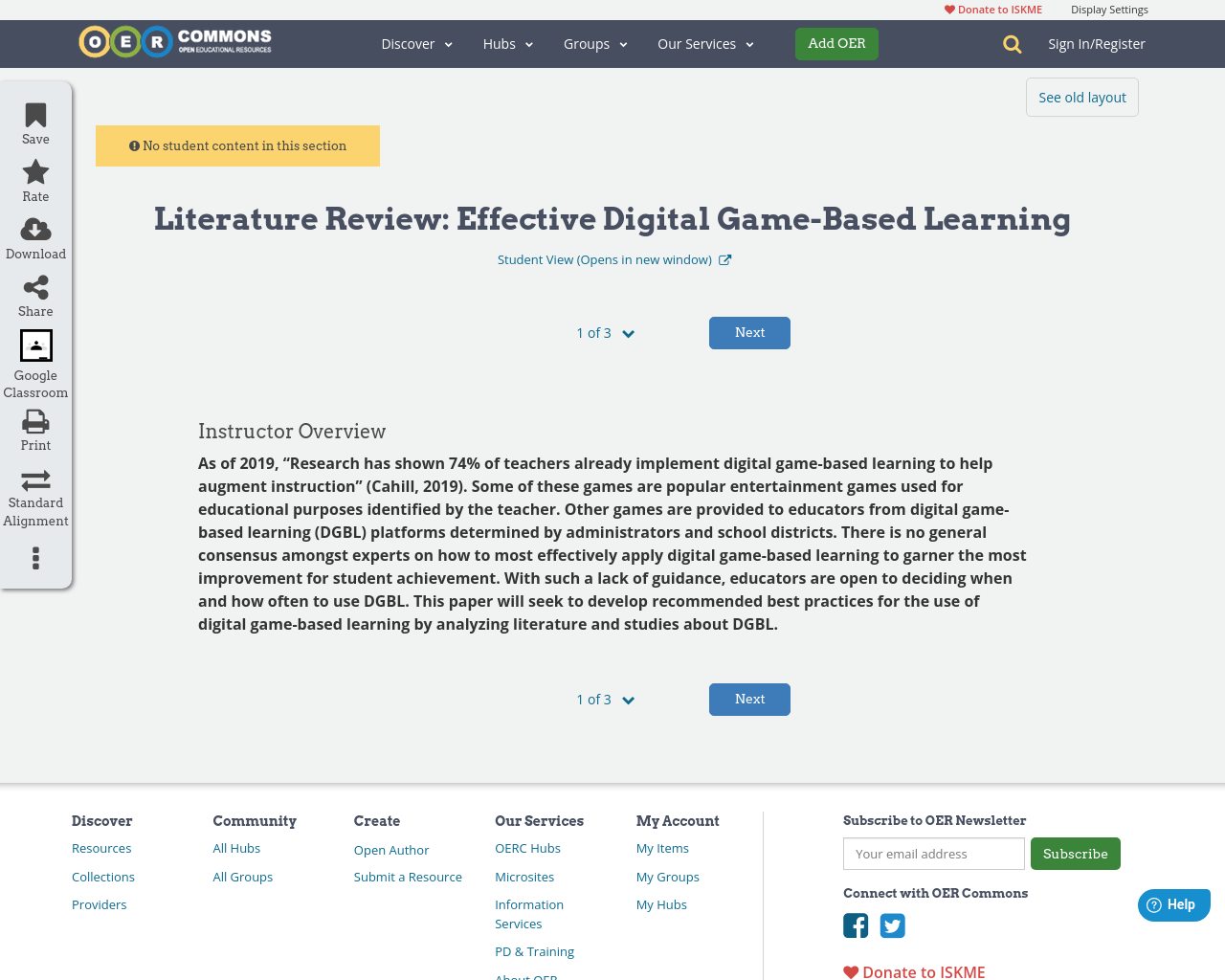Screen dimensions: 1225x980
Task: Open OER Commons Facebook page icon
Action: (x=855, y=925)
